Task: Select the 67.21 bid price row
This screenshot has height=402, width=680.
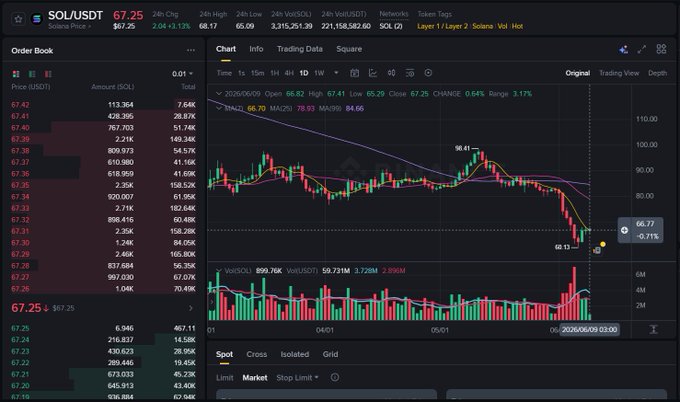Action: [103, 374]
